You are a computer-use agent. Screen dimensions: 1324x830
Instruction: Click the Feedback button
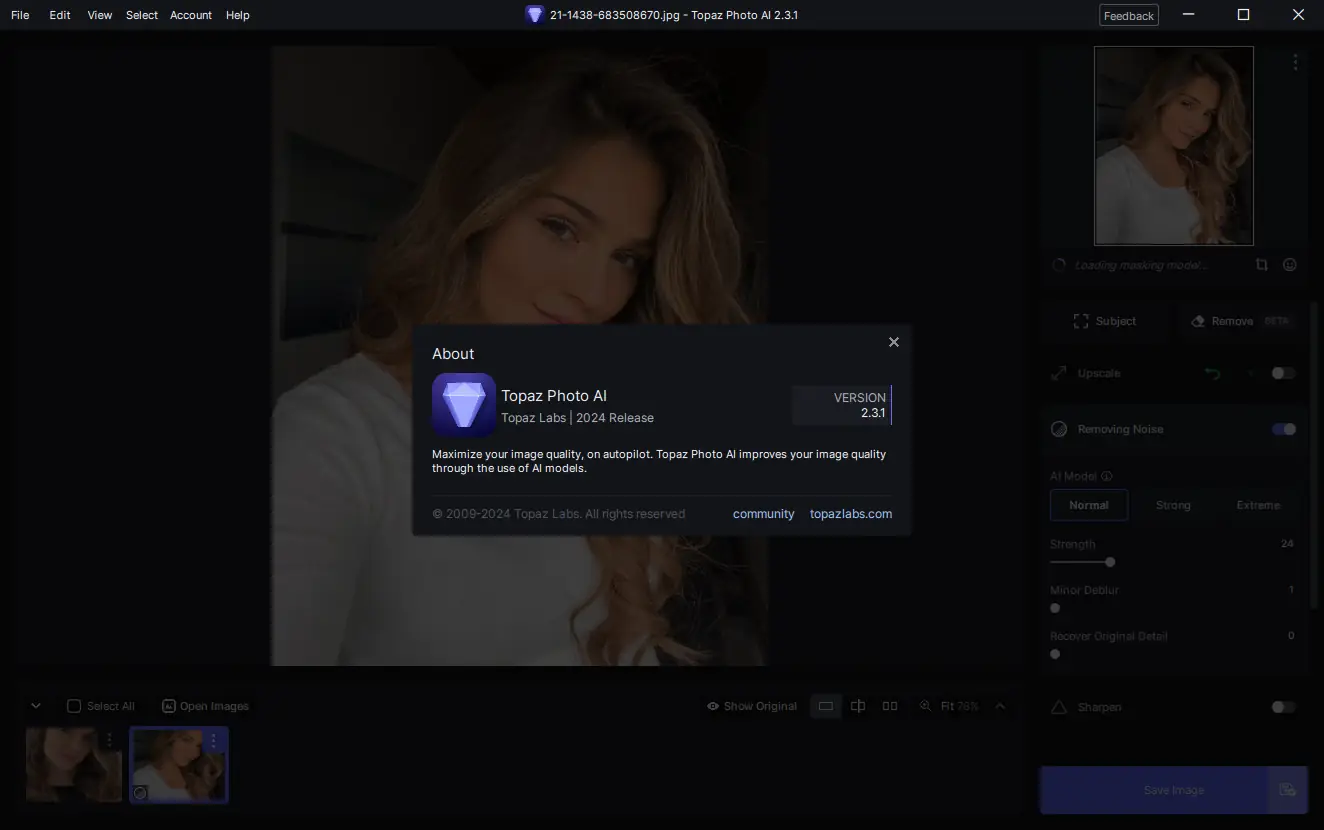[x=1129, y=15]
